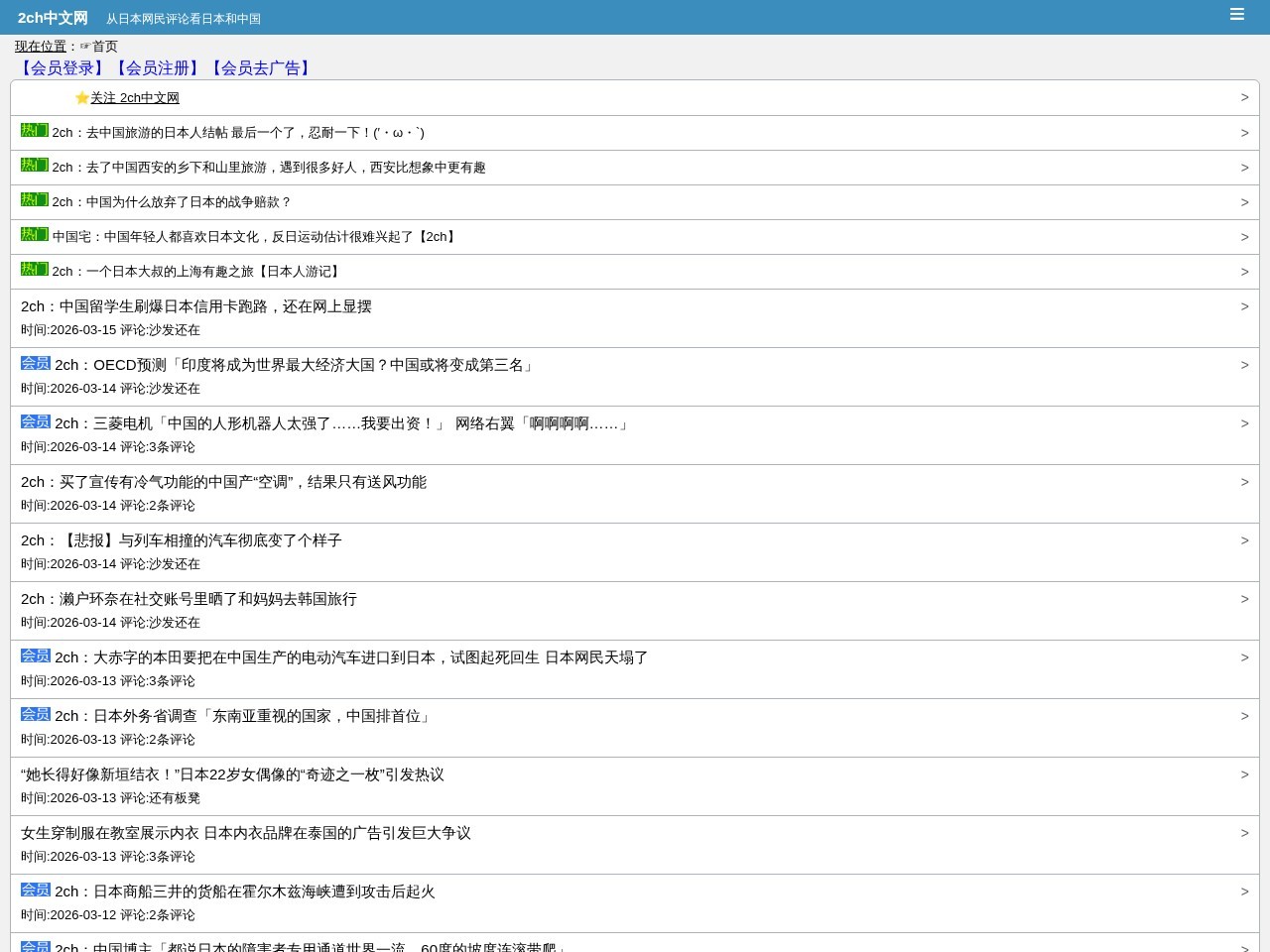Click 首页 in the breadcrumb
The height and width of the screenshot is (952, 1270).
pos(104,47)
